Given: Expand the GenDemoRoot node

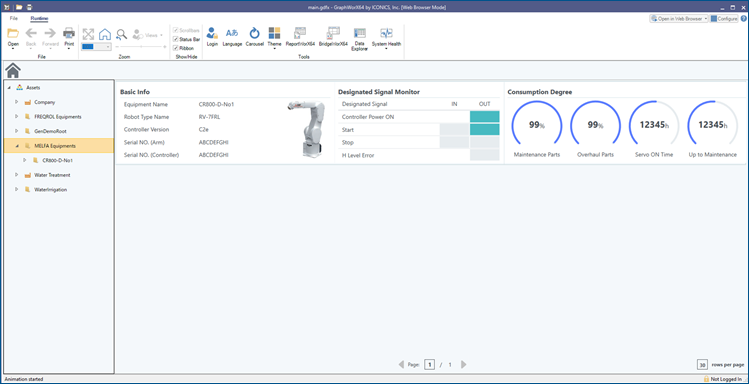Looking at the screenshot, I should (17, 131).
